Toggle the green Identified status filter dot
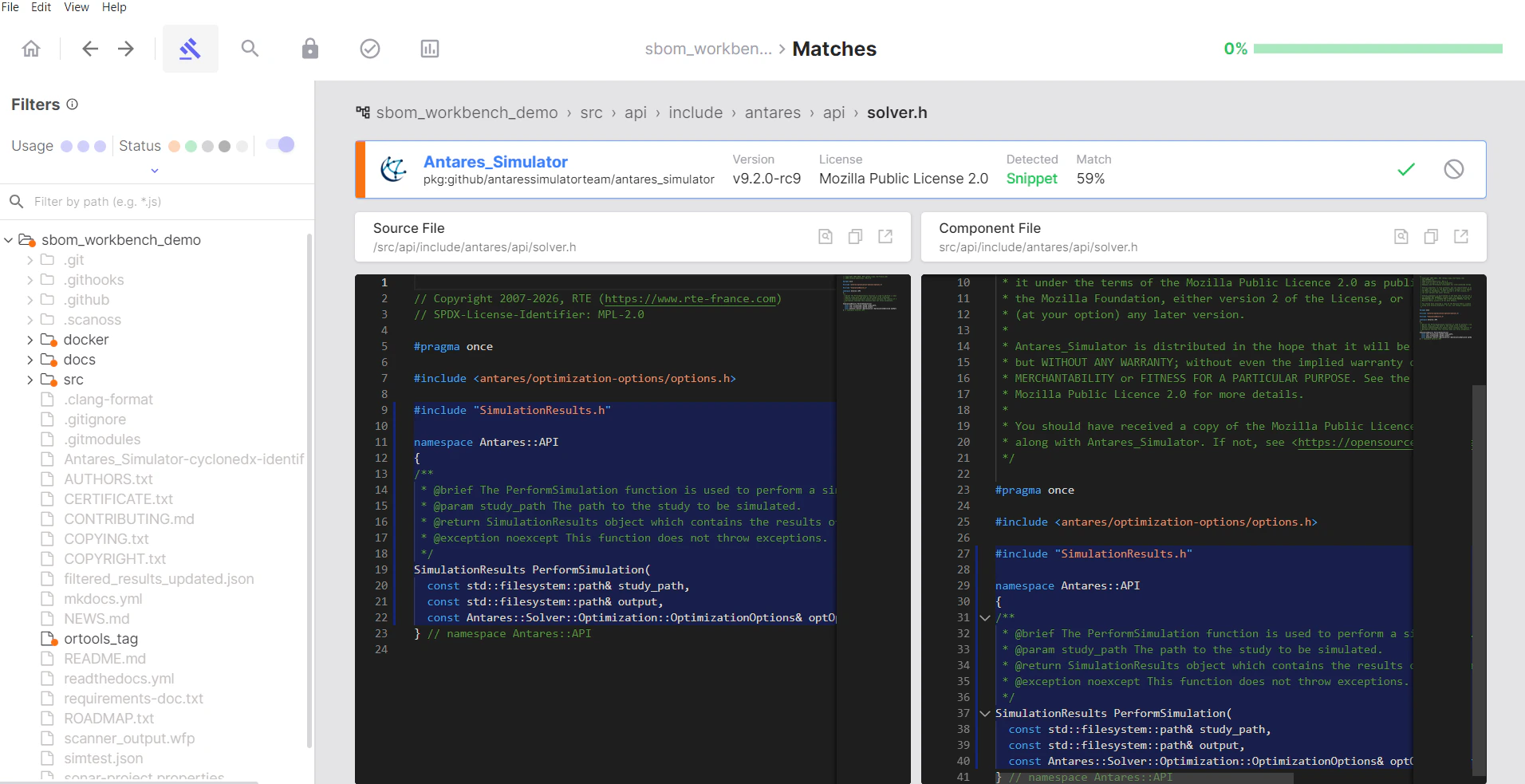 pyautogui.click(x=190, y=146)
